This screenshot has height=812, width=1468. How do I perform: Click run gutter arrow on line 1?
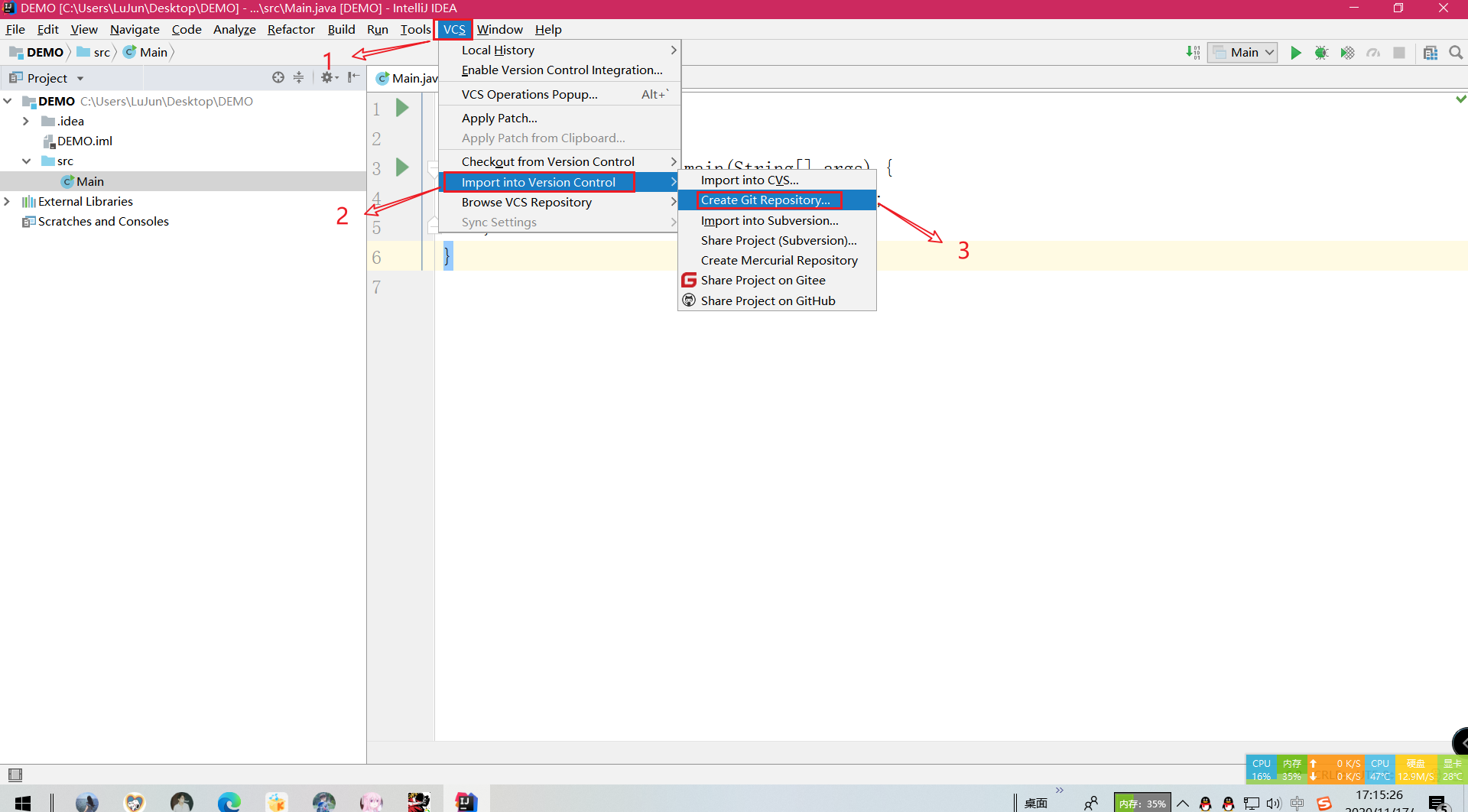[402, 108]
